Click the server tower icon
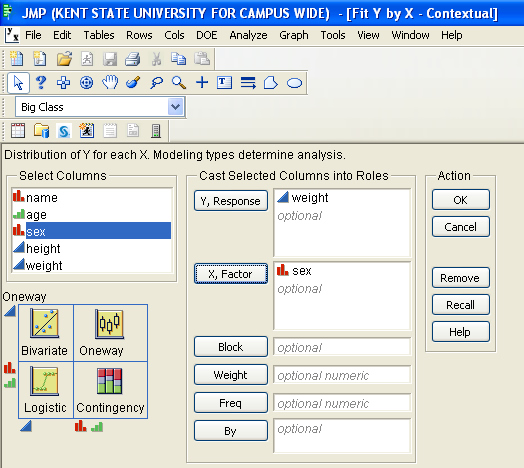Screen dimensions: 524x468 (x=156, y=131)
